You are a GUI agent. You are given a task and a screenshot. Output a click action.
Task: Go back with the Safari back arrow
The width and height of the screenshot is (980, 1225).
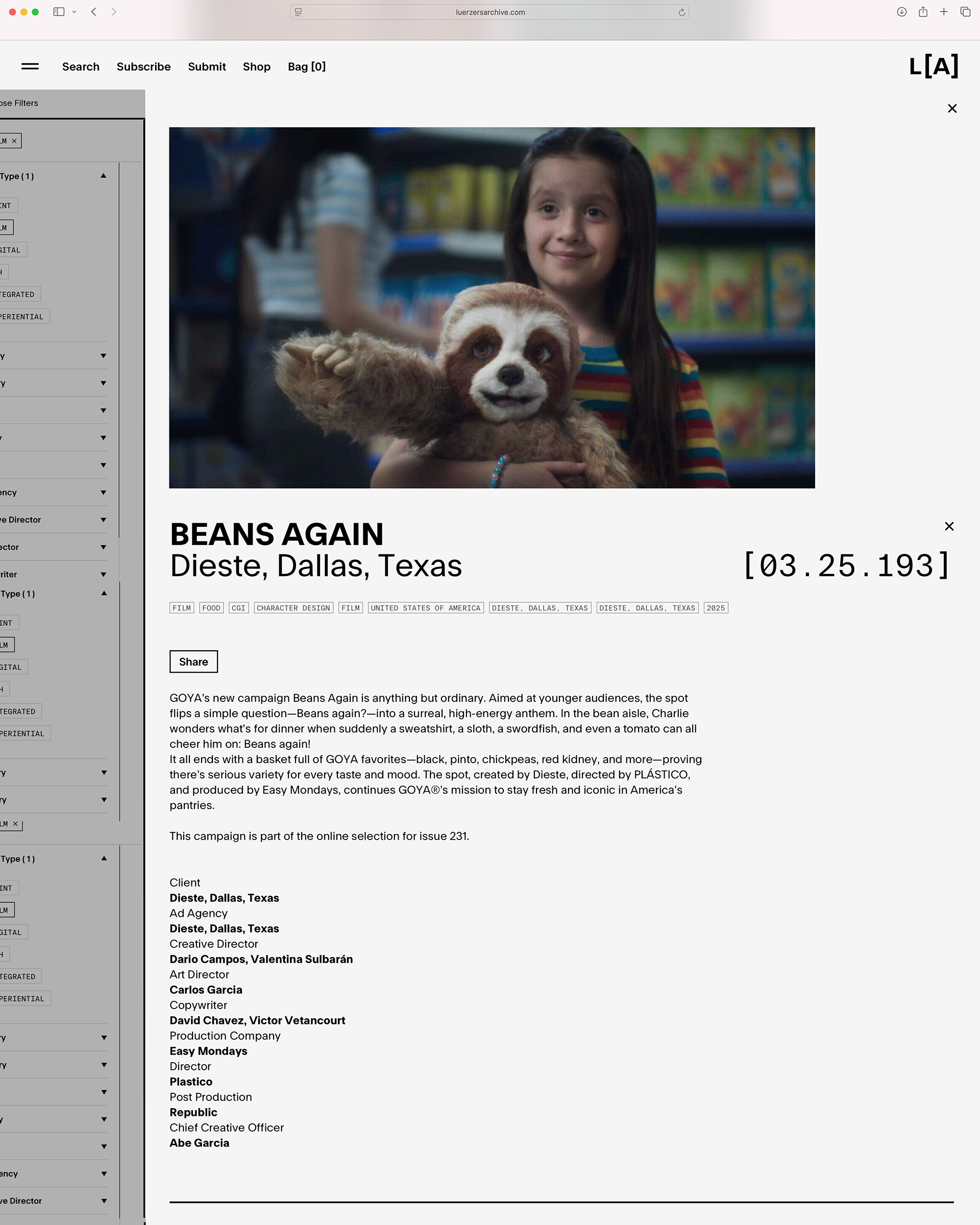(94, 12)
